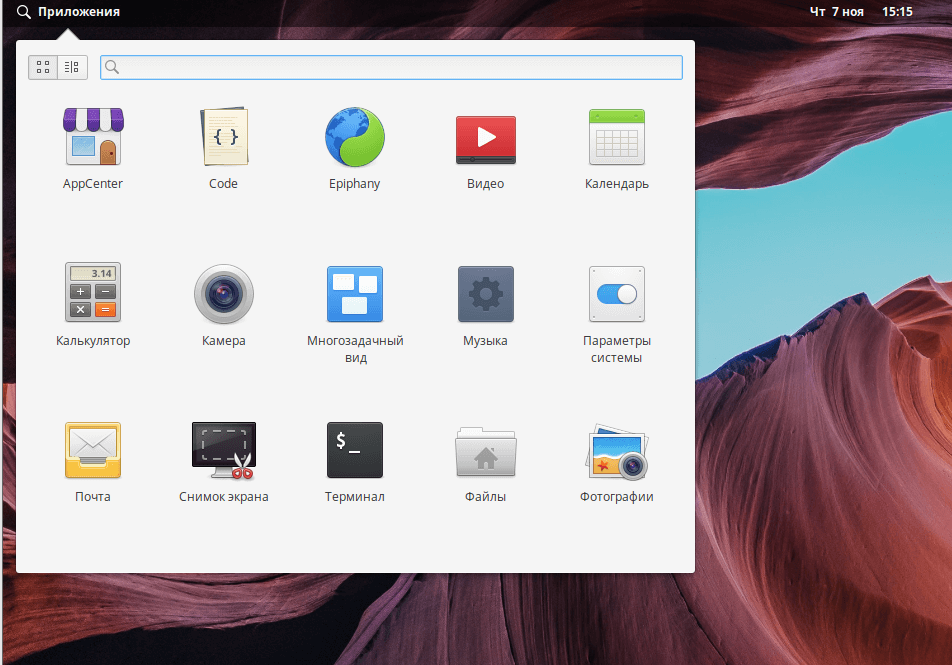
Task: Click the magnifier icon in top panel
Action: coord(24,12)
